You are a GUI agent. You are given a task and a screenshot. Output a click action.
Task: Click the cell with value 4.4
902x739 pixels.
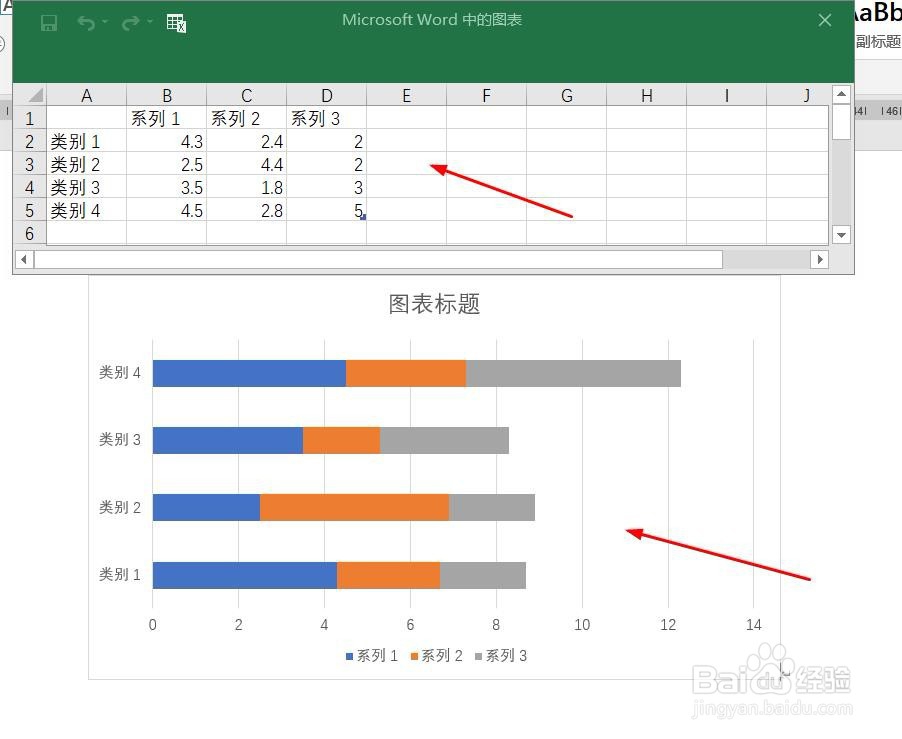pyautogui.click(x=246, y=164)
